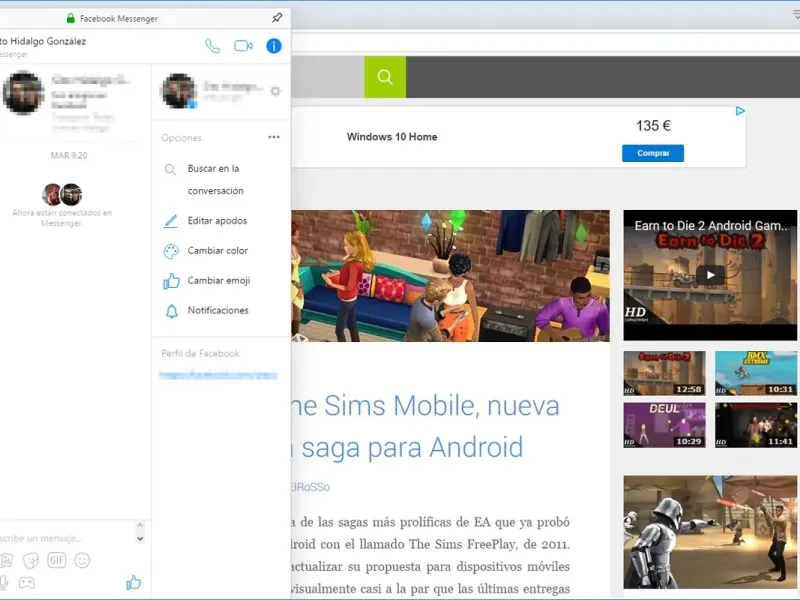Click the MAR 9:20 timestamp

pos(69,155)
